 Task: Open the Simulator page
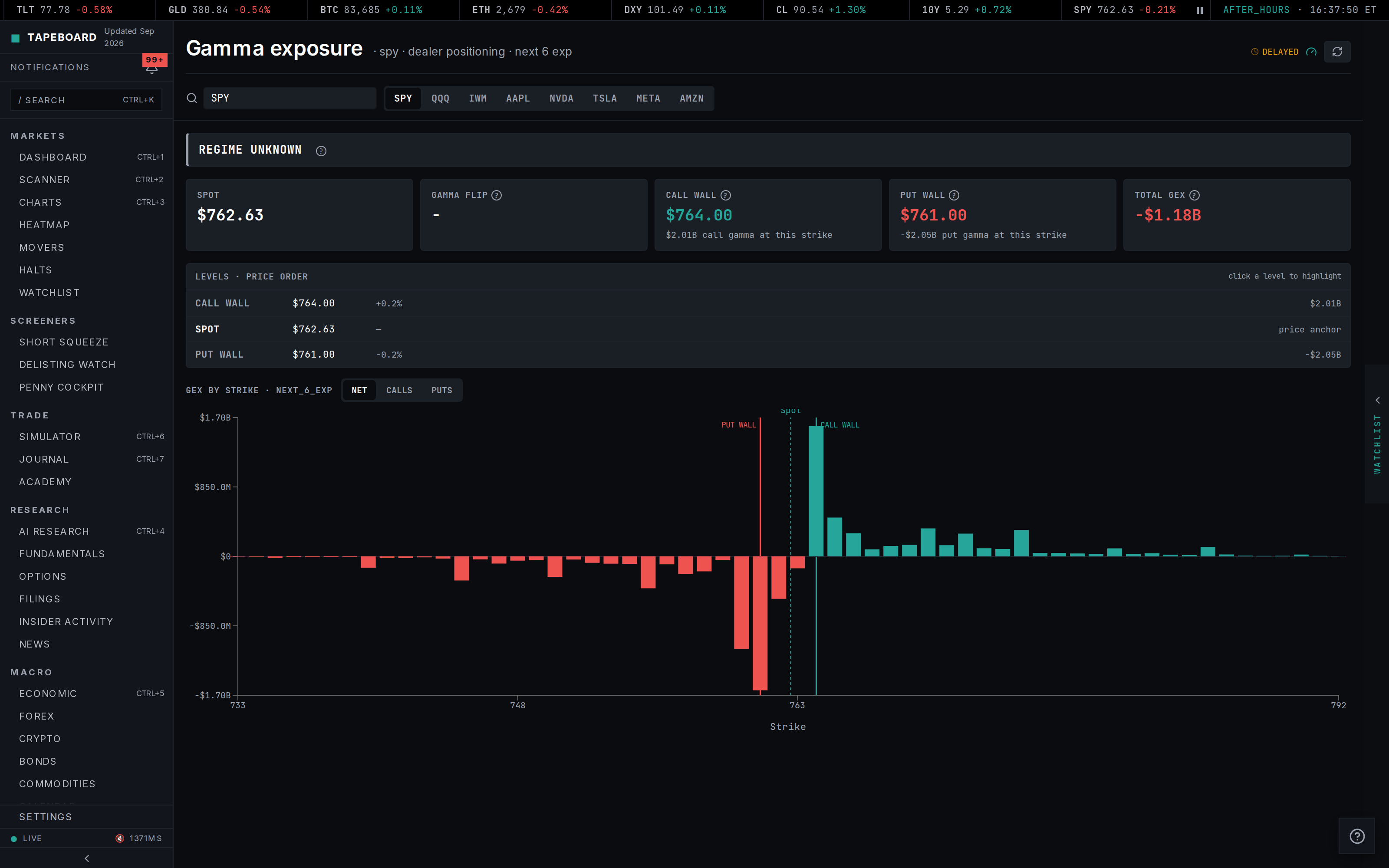click(x=87, y=437)
